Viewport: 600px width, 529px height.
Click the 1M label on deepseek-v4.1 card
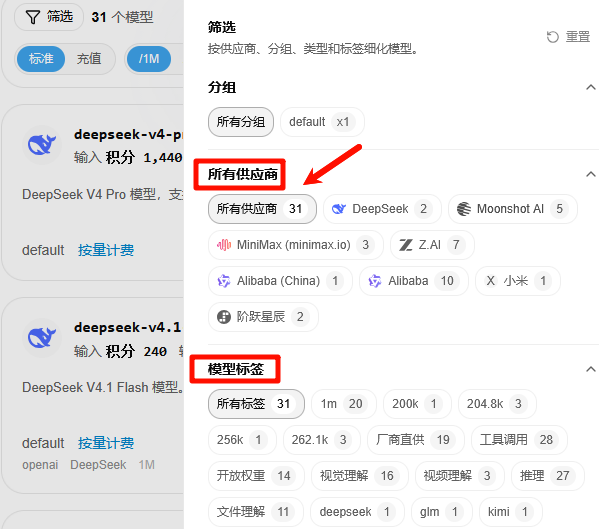click(147, 465)
